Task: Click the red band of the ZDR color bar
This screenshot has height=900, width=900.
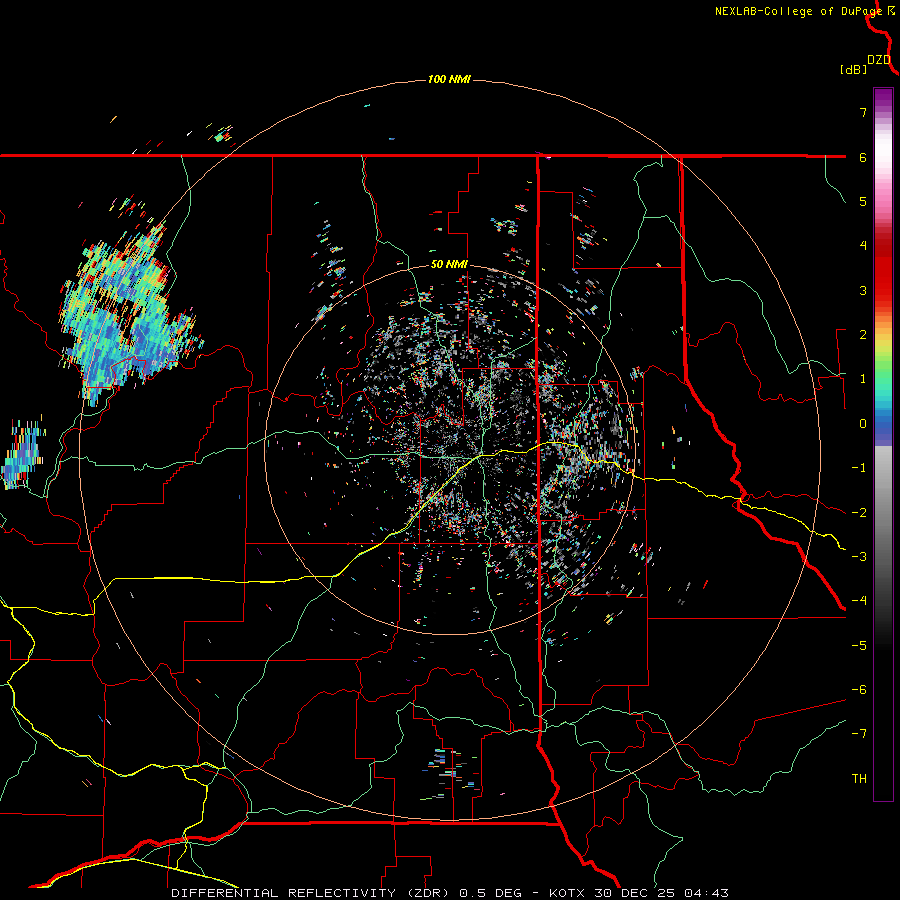Action: [883, 270]
